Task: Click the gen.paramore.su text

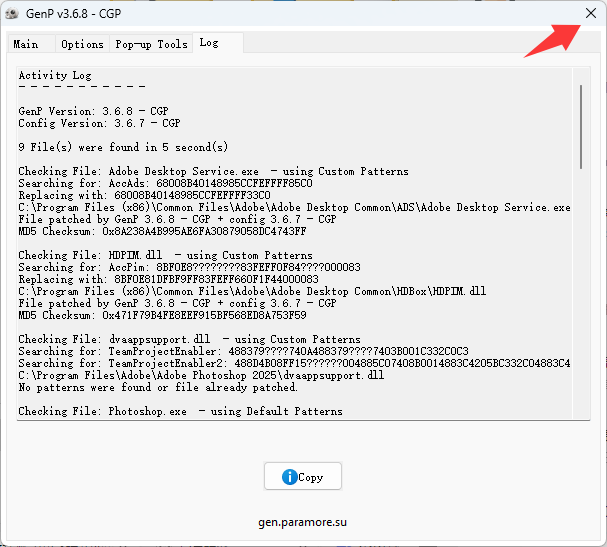Action: (x=302, y=522)
